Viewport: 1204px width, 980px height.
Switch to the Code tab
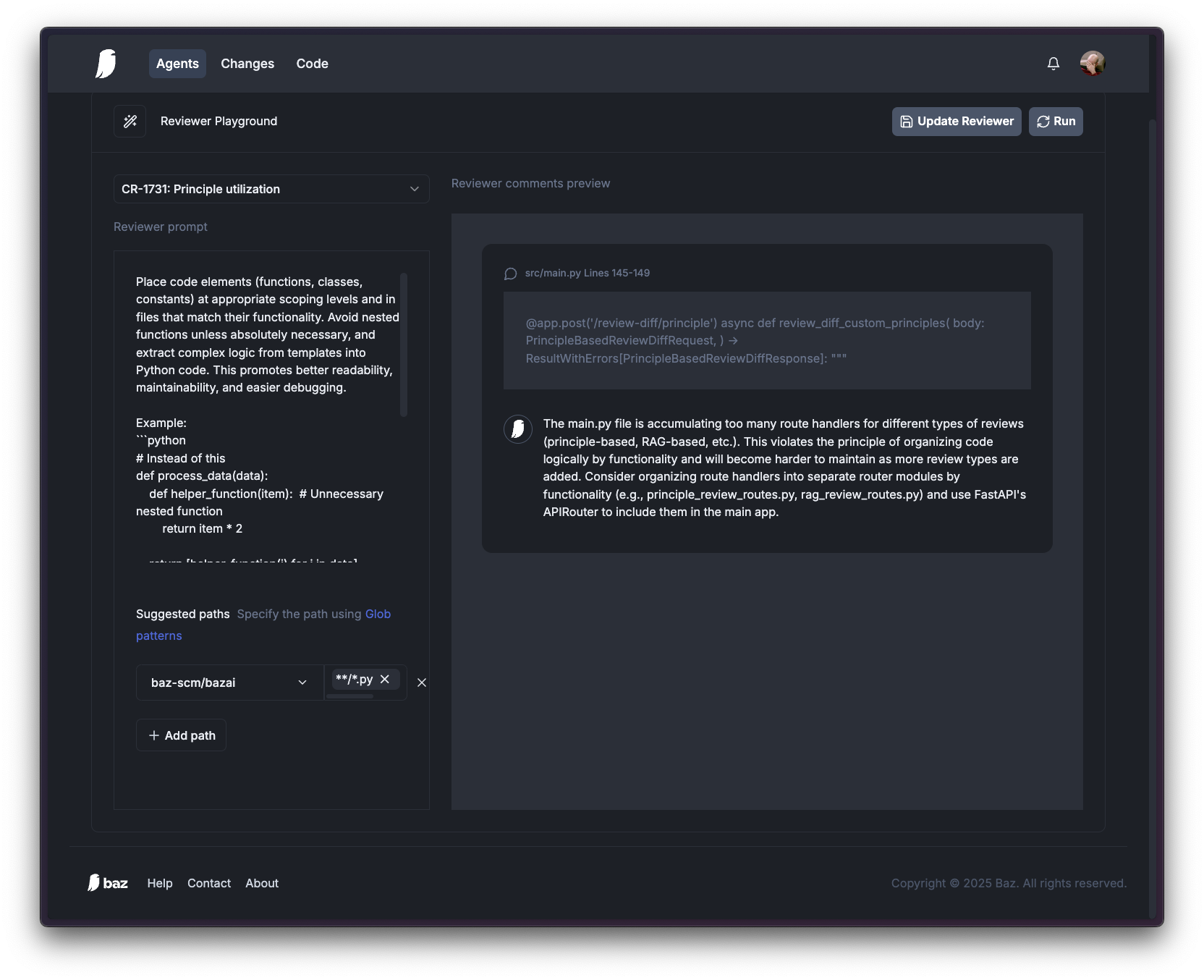313,64
